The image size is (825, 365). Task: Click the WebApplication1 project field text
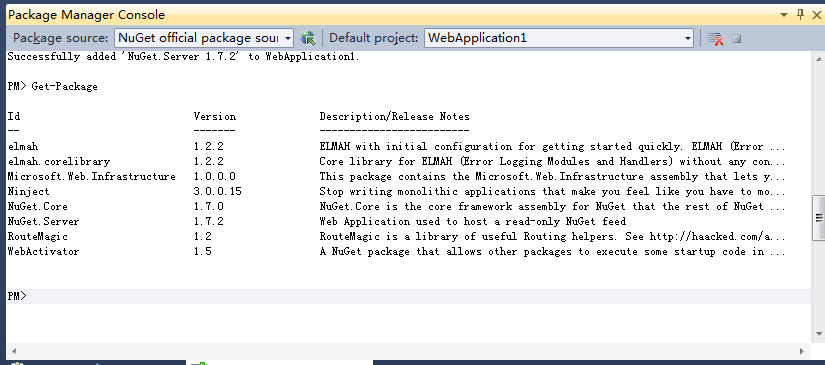(477, 38)
